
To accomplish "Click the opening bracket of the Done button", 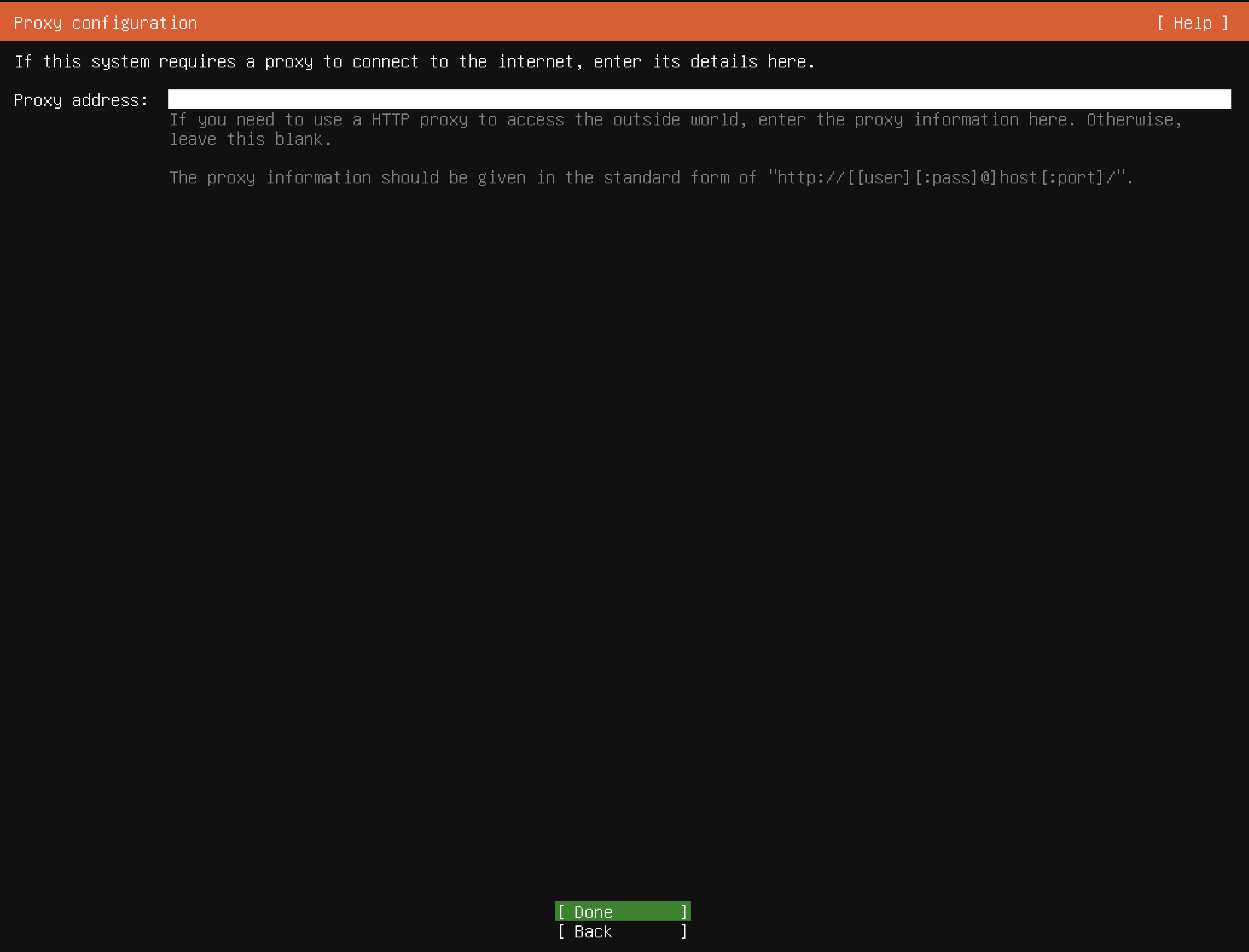I will point(561,912).
